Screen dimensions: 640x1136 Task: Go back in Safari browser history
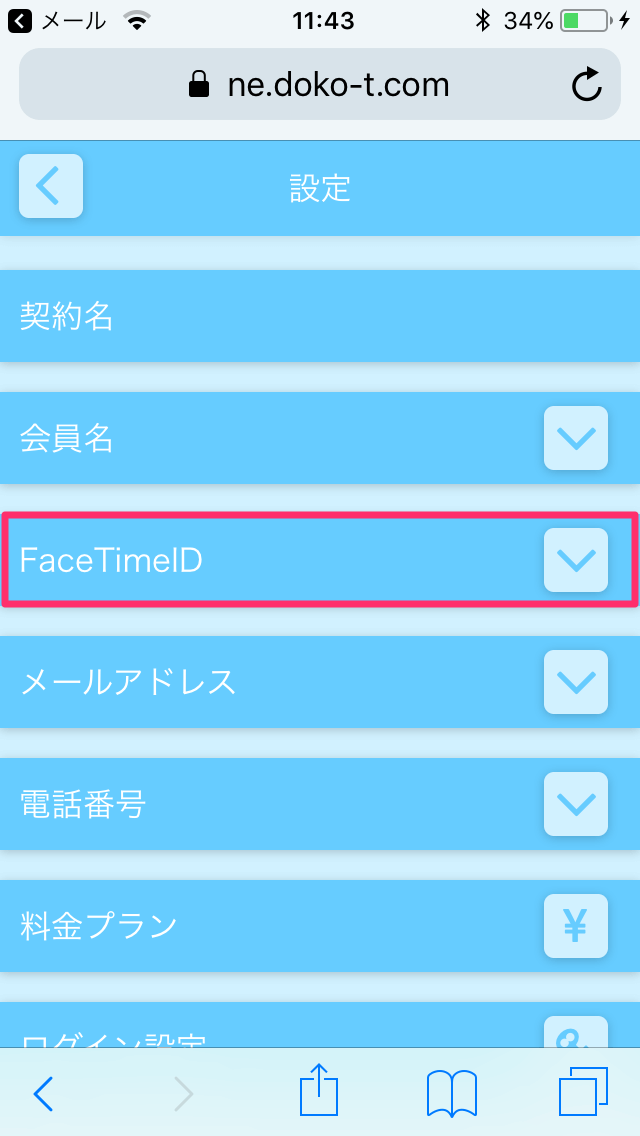click(x=43, y=1093)
